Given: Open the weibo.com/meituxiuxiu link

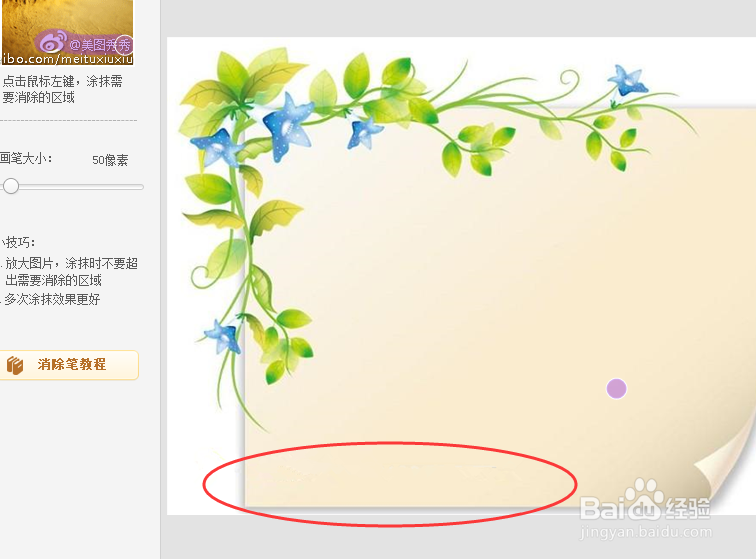Looking at the screenshot, I should (x=67, y=59).
